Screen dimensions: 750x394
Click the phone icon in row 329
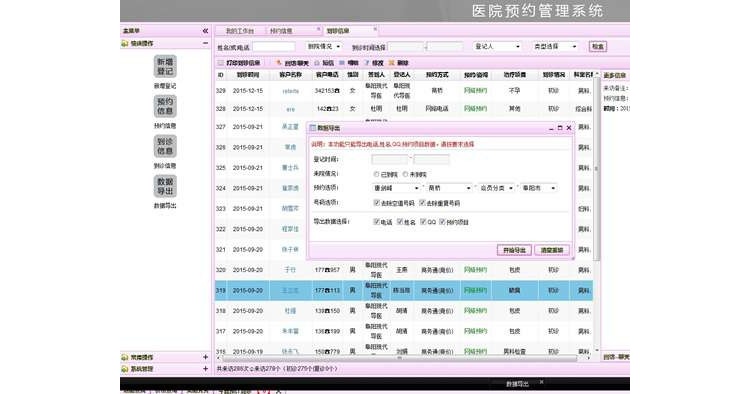337,91
